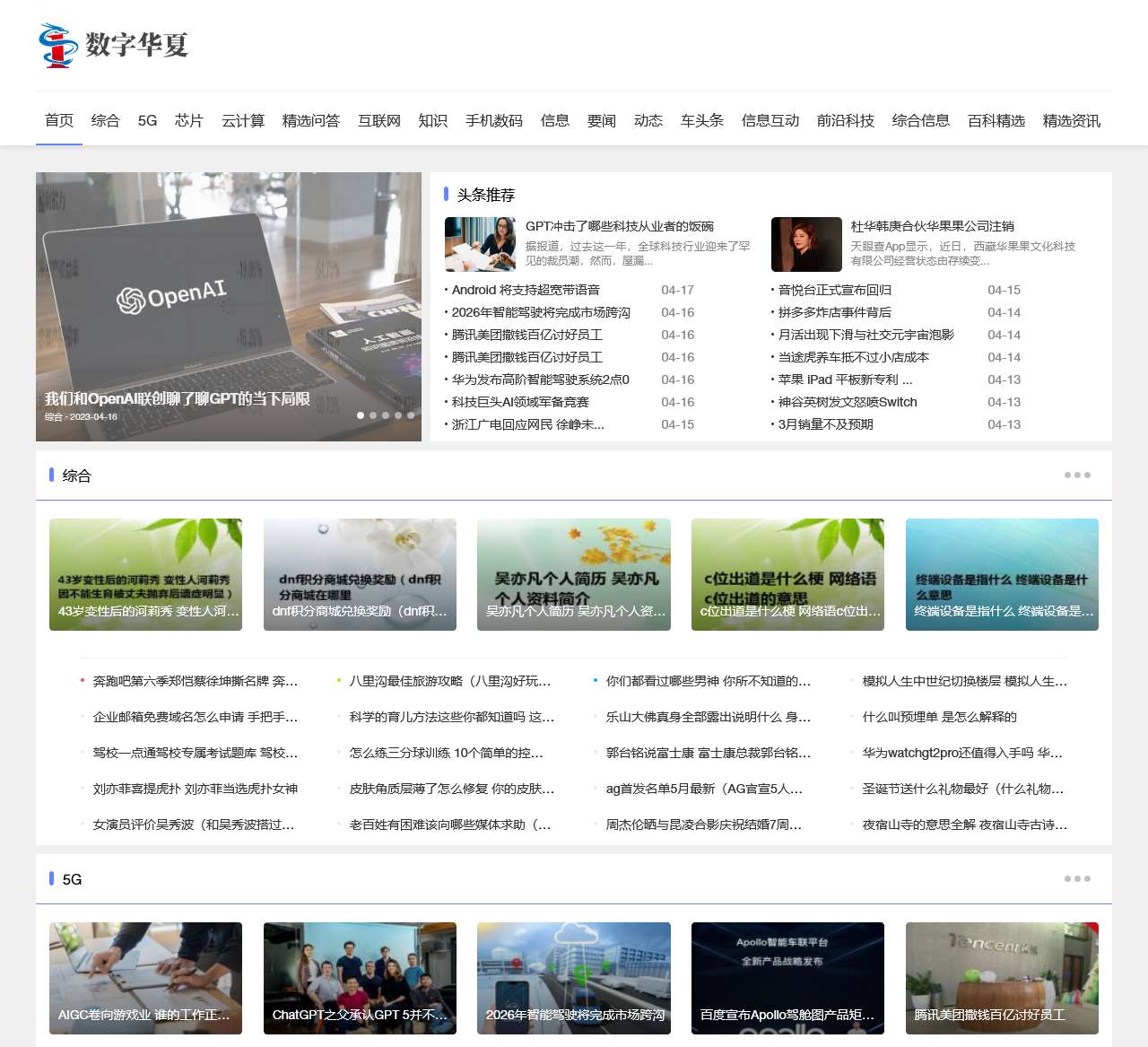Open thumbnail for 杜华韩庚合伙华果果公司注销

(x=806, y=244)
